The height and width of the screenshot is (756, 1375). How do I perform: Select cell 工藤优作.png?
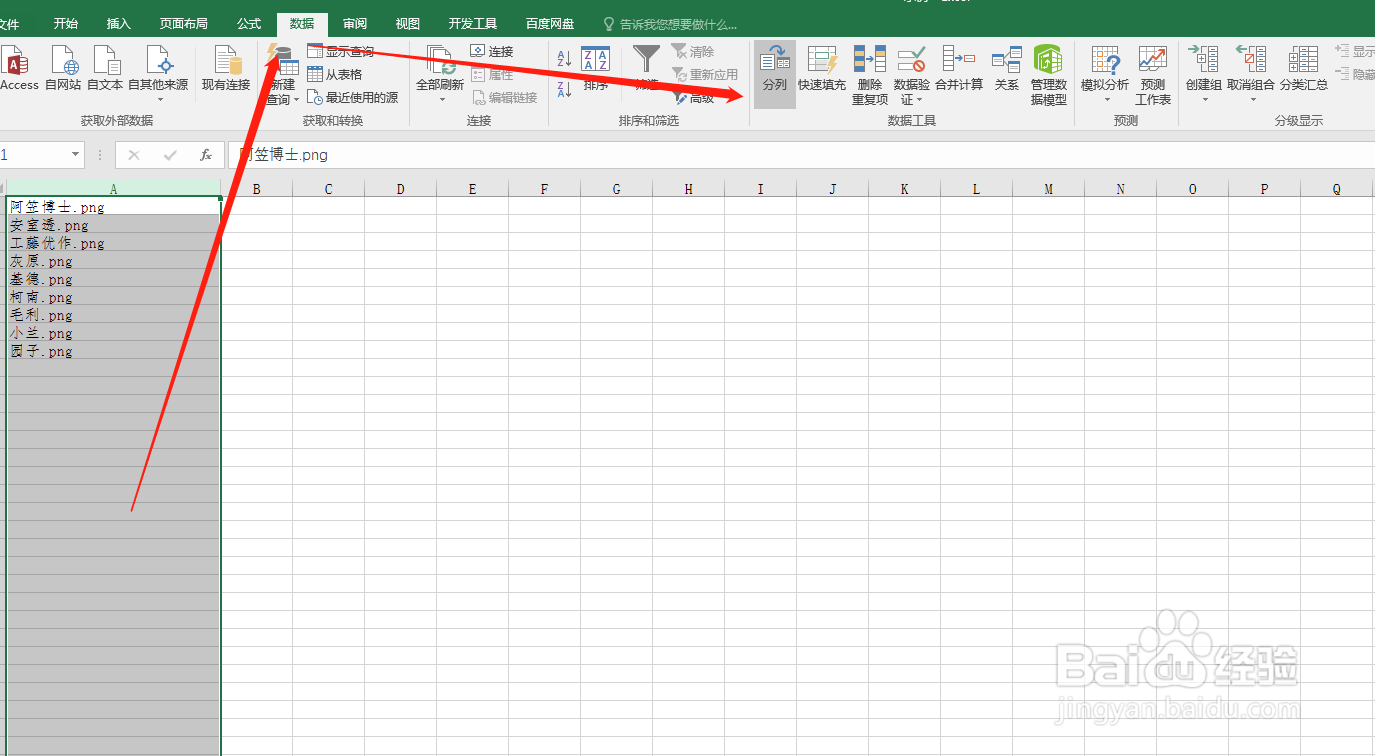114,243
